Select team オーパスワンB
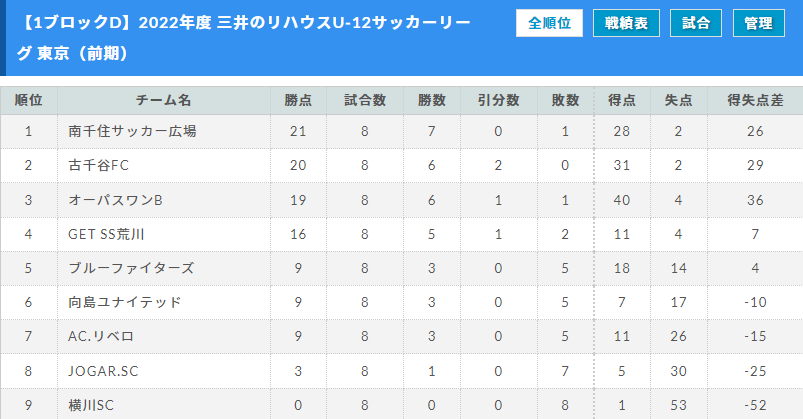Image resolution: width=803 pixels, height=419 pixels. coord(115,200)
